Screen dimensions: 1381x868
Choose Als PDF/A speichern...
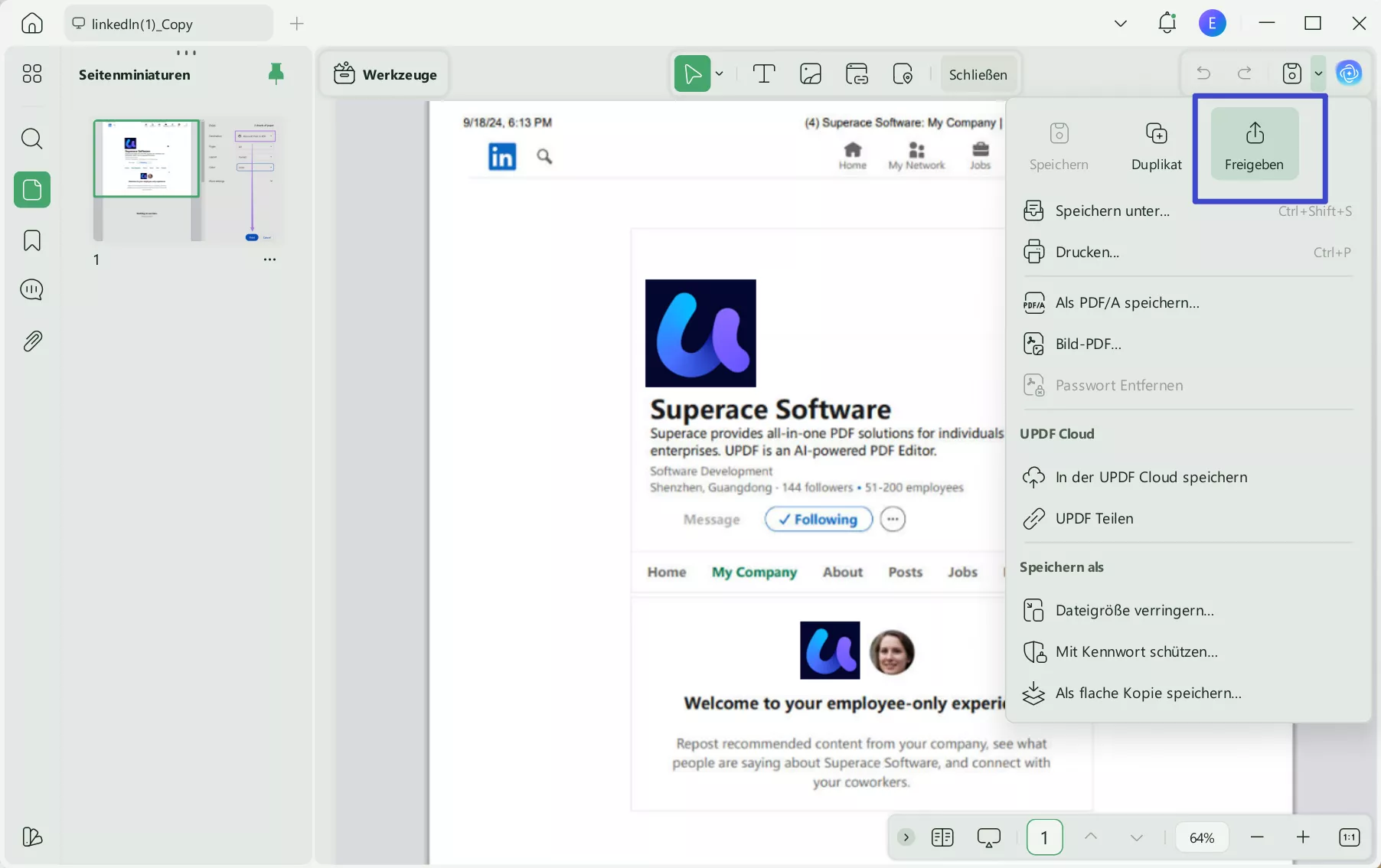point(1187,302)
